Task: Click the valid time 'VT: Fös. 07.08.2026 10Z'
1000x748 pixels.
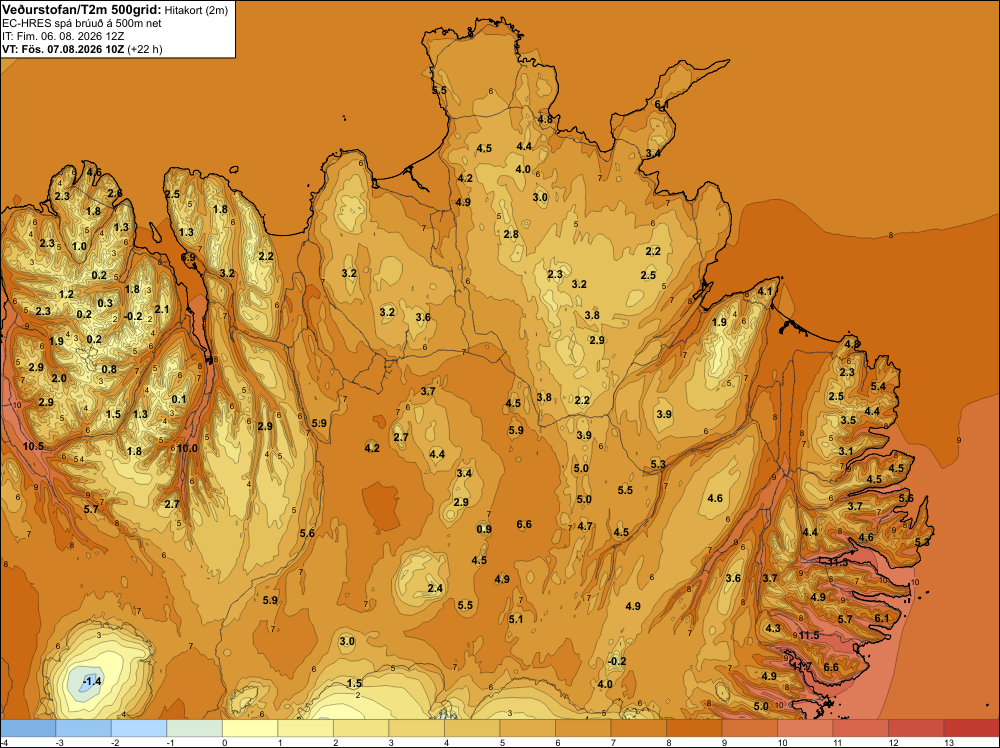Action: point(63,49)
